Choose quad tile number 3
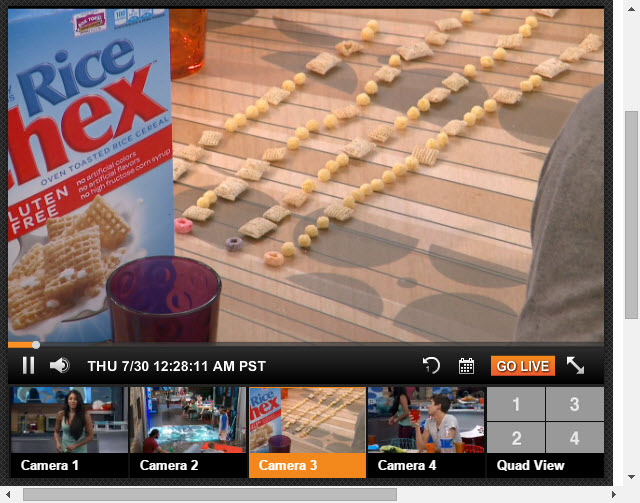 point(575,404)
